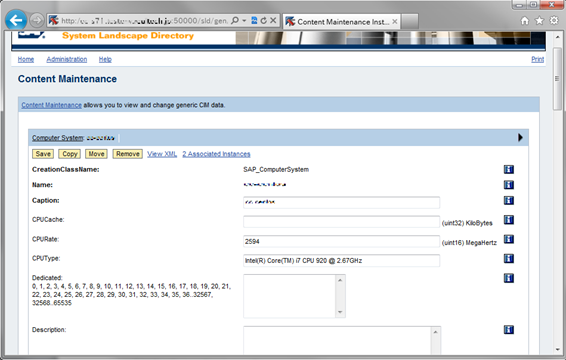Click the View XML link

point(162,154)
